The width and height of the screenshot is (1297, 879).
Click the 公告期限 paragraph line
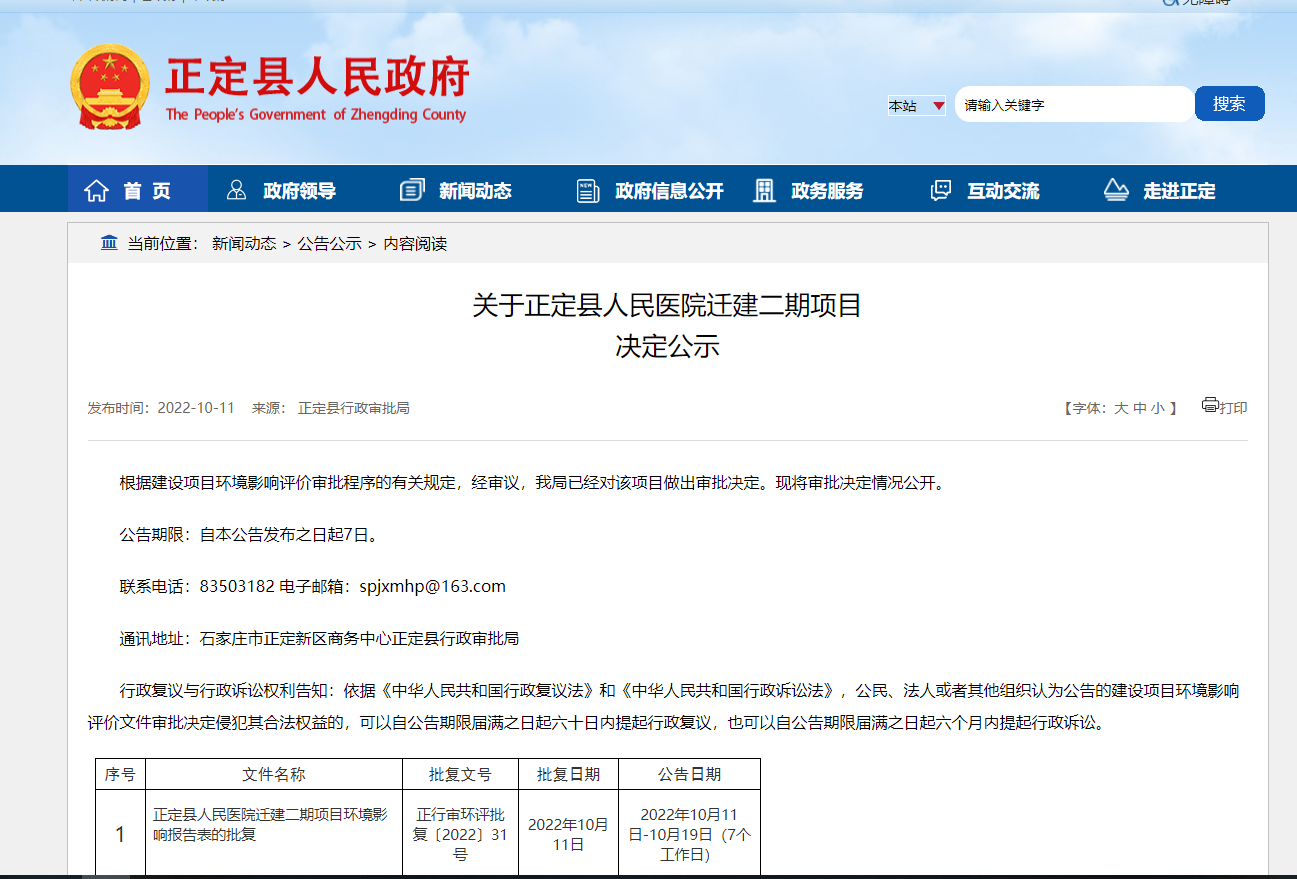249,534
